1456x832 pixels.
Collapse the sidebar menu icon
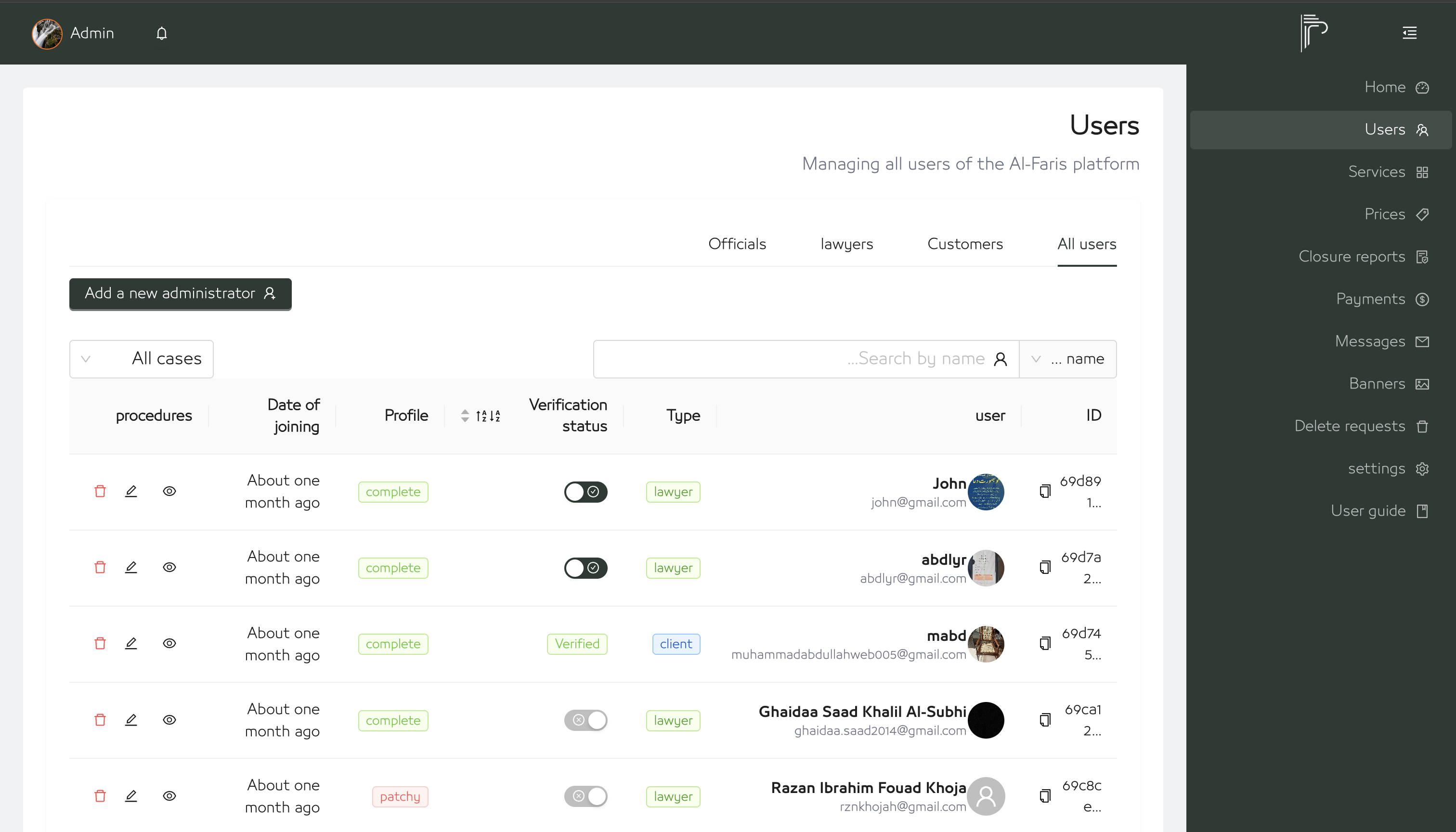(1409, 33)
